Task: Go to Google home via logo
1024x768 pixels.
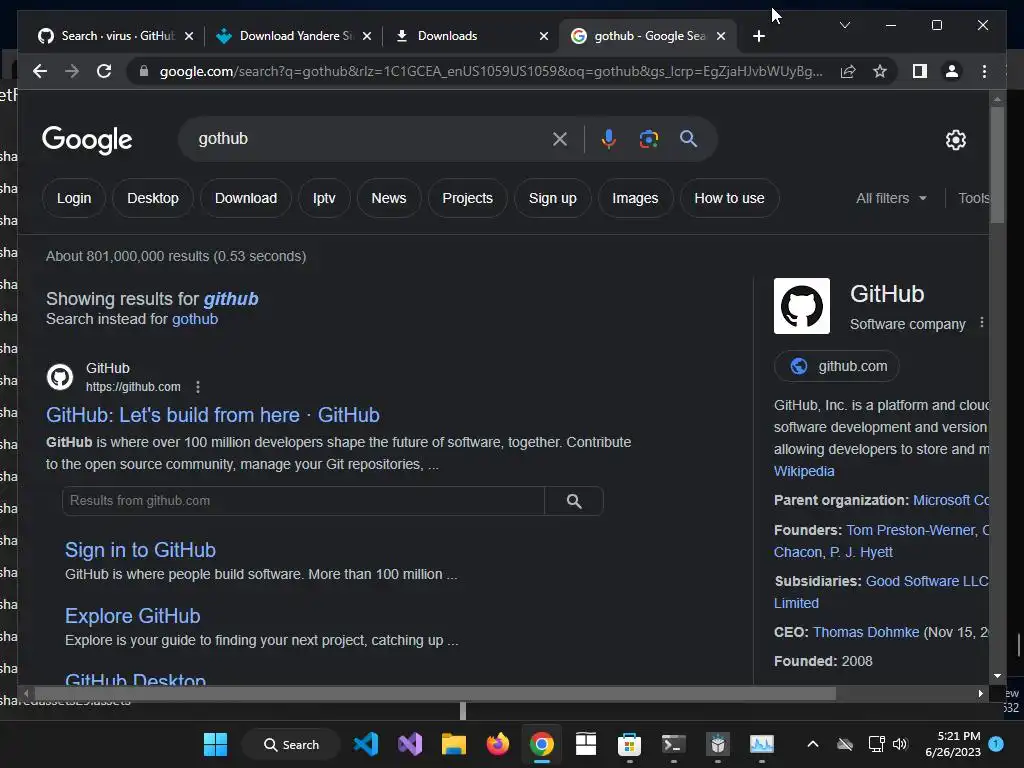Action: point(87,140)
